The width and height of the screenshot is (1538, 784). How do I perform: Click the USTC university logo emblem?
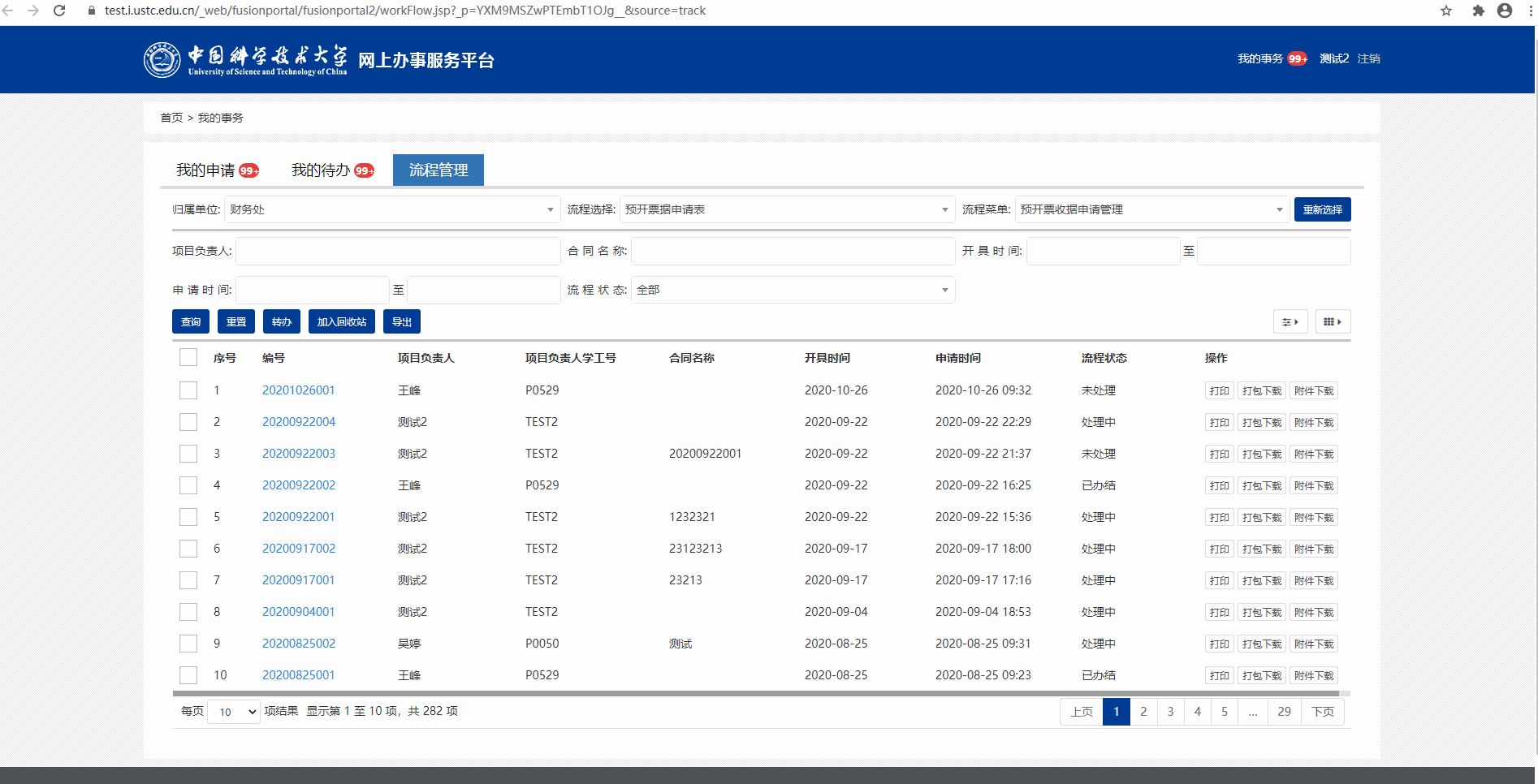coord(162,60)
